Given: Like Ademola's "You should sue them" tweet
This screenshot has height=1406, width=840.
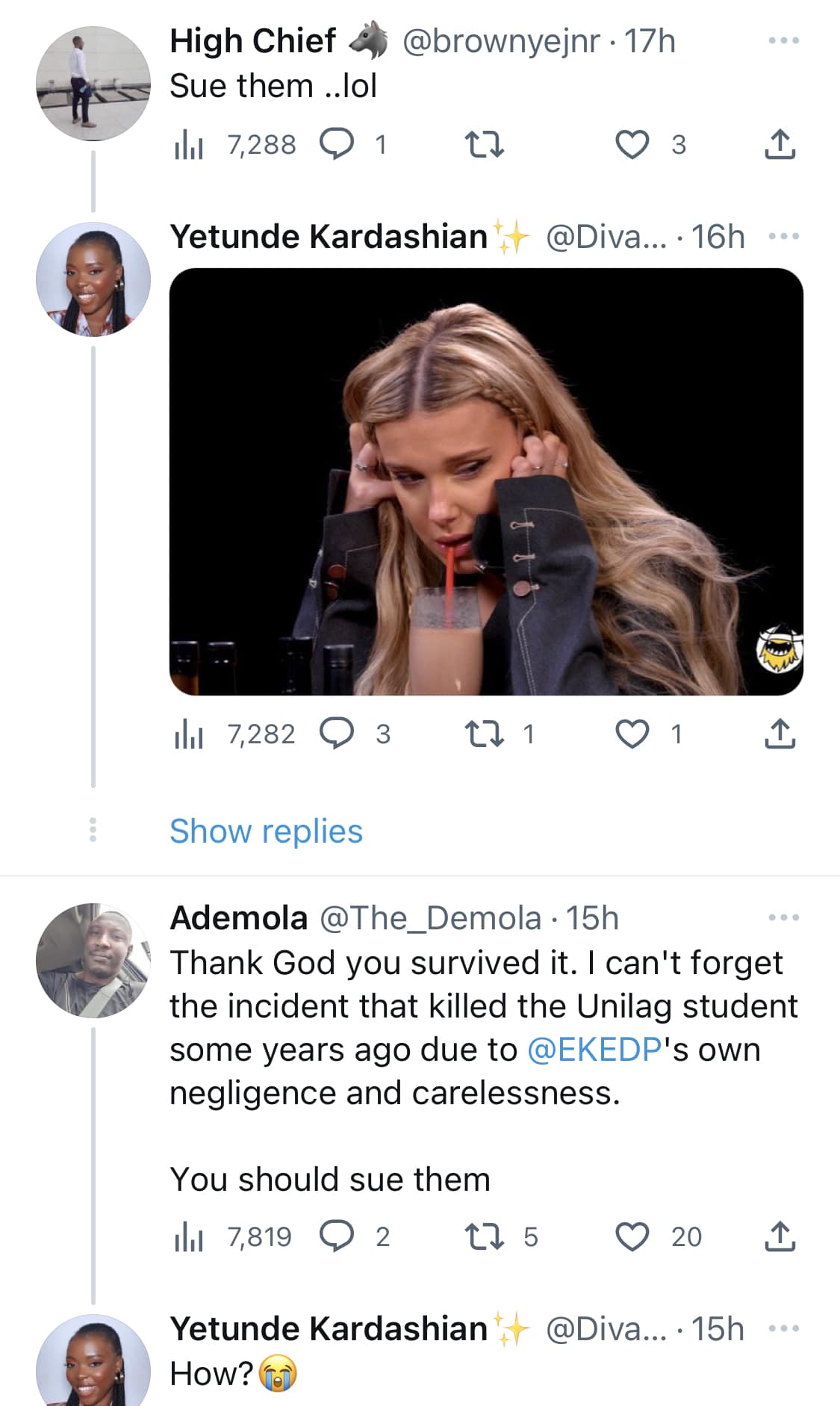Looking at the screenshot, I should [632, 1237].
